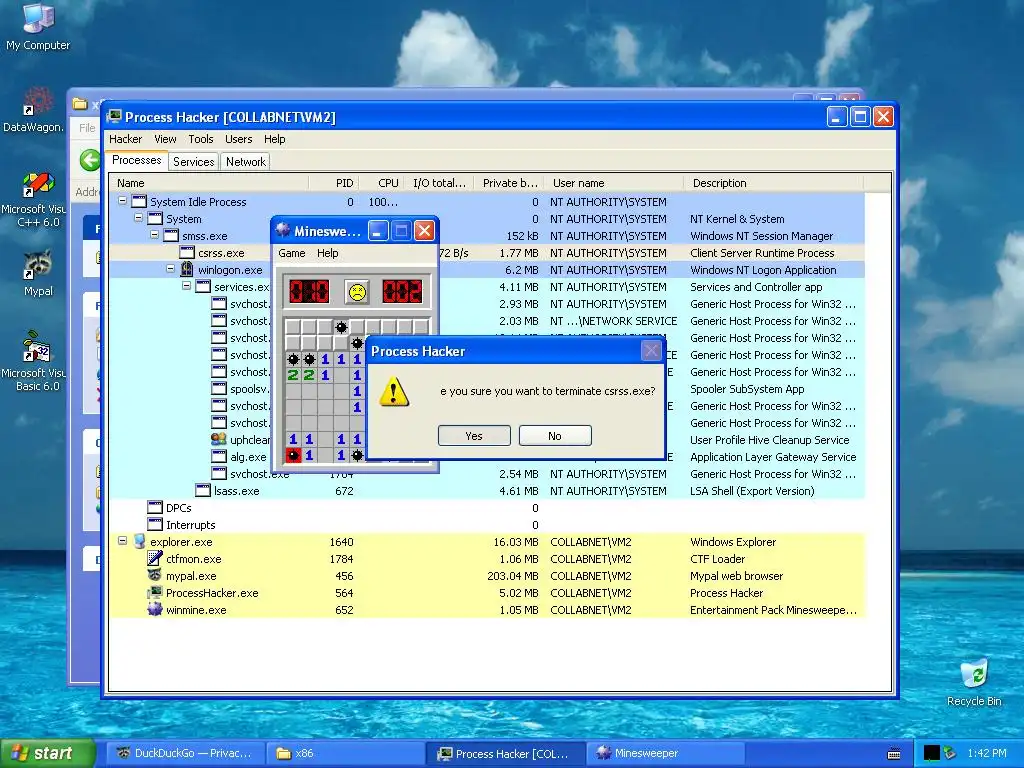This screenshot has width=1024, height=768.
Task: Click the Interrupts row icon
Action: (x=155, y=524)
